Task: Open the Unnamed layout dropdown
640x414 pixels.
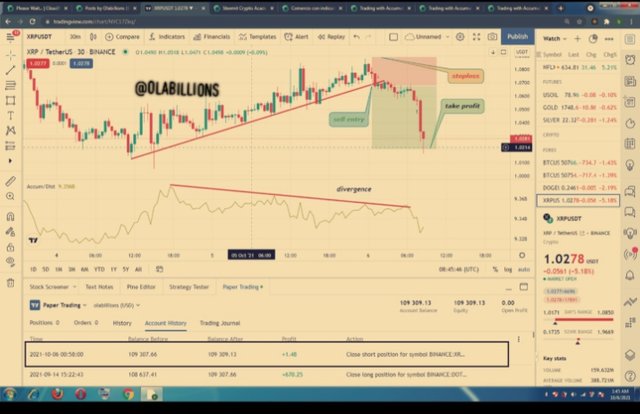Action: [428, 37]
